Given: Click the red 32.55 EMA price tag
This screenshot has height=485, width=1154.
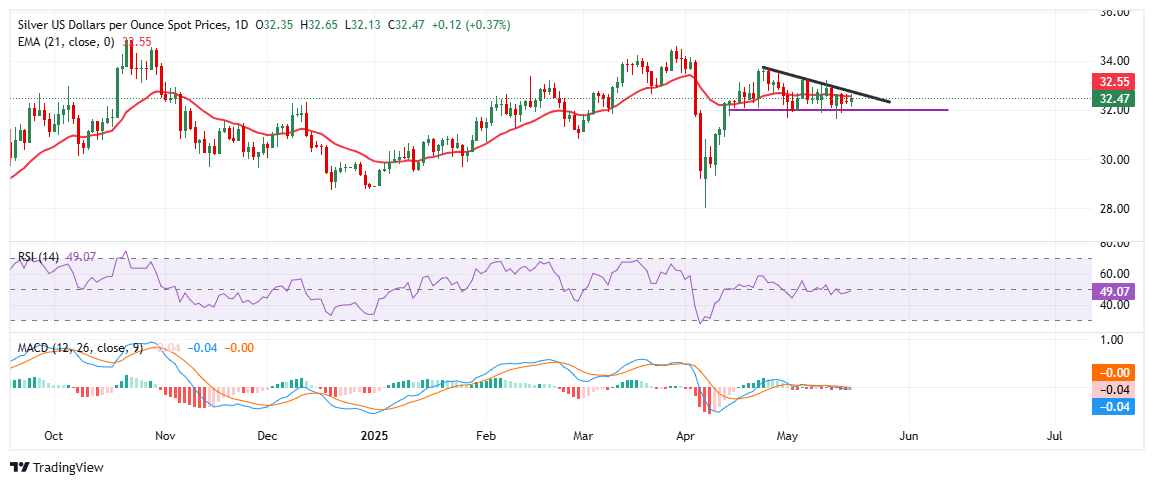Looking at the screenshot, I should tap(1114, 83).
